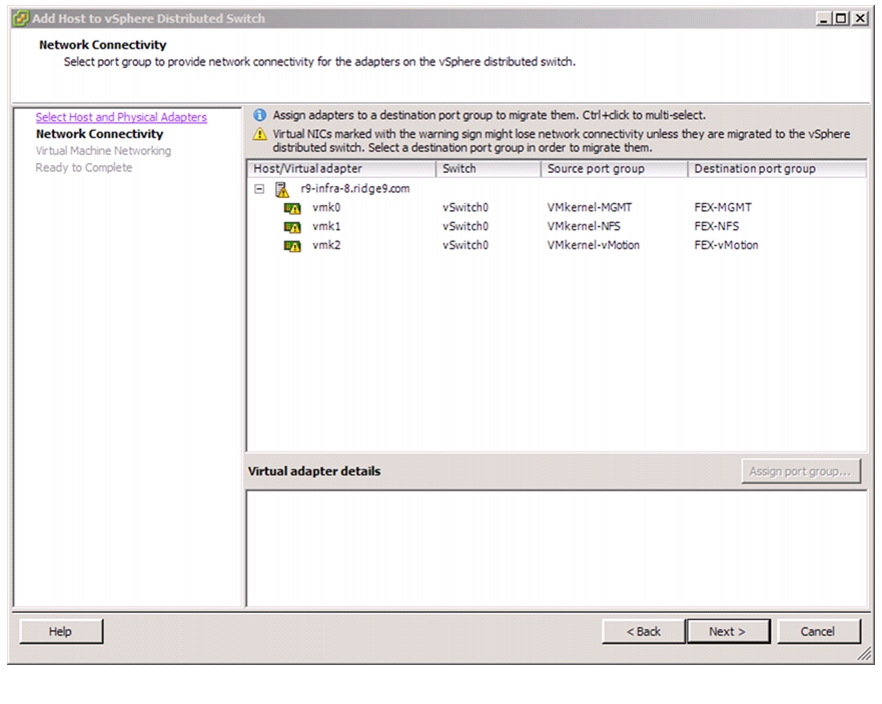Select the Ready to Complete step
882x704 pixels.
(84, 168)
